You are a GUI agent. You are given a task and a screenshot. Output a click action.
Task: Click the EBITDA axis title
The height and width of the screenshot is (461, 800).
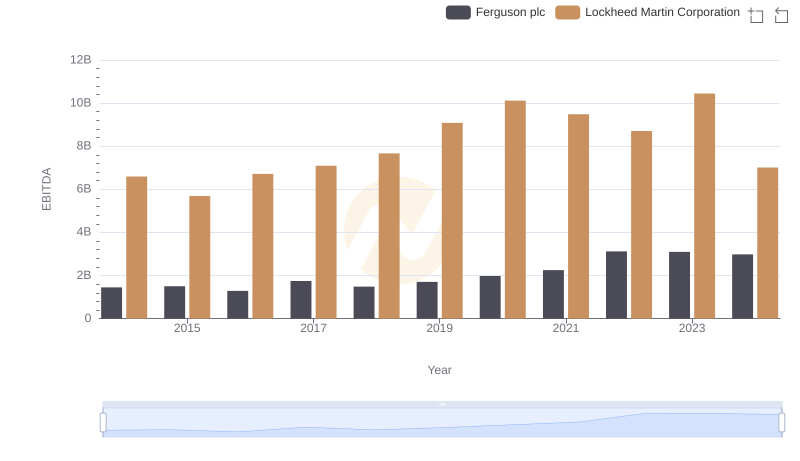point(46,189)
